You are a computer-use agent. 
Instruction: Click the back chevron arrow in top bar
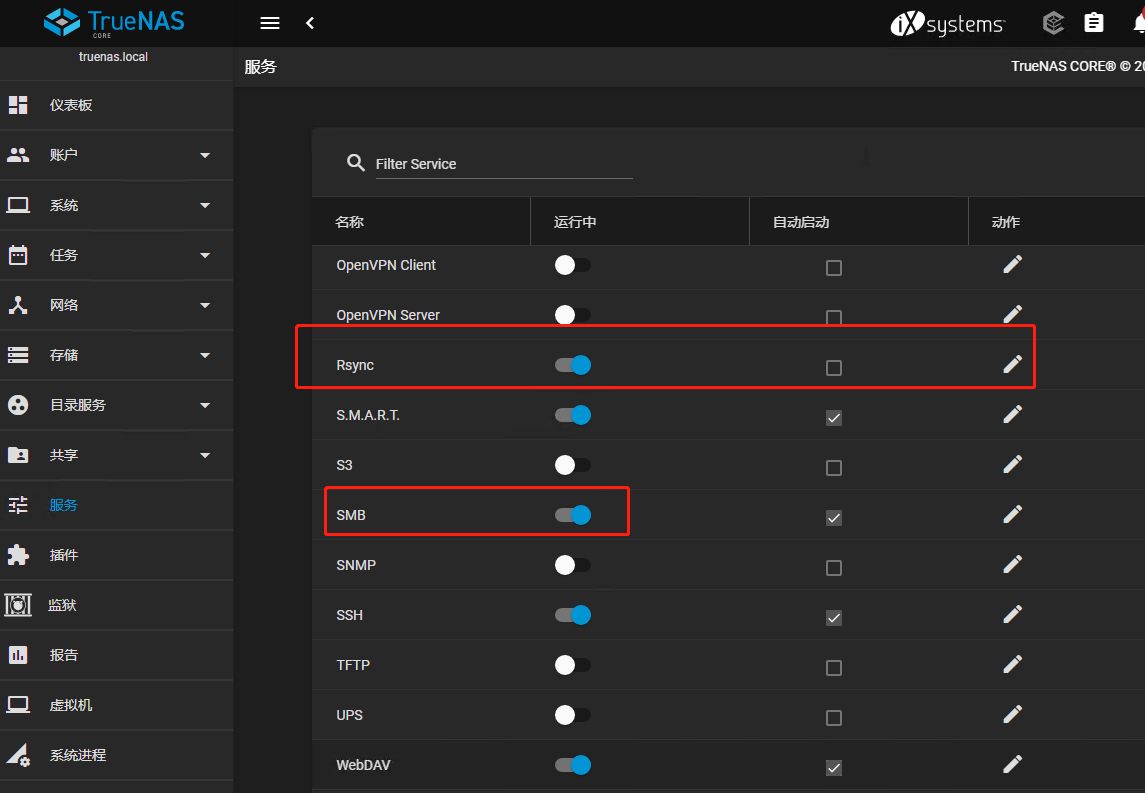(310, 23)
